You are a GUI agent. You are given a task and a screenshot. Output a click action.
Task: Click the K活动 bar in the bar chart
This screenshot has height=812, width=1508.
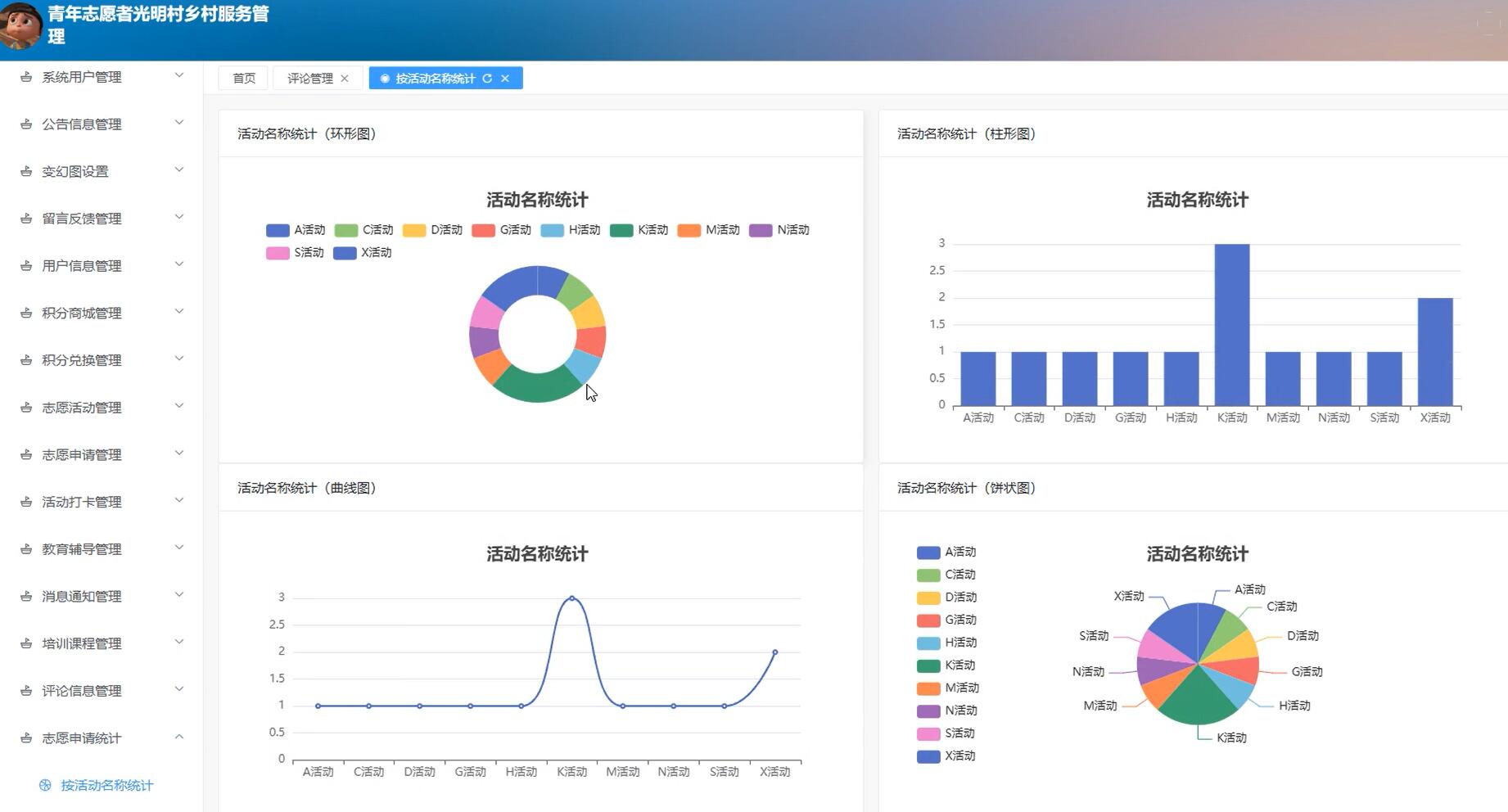click(1231, 324)
